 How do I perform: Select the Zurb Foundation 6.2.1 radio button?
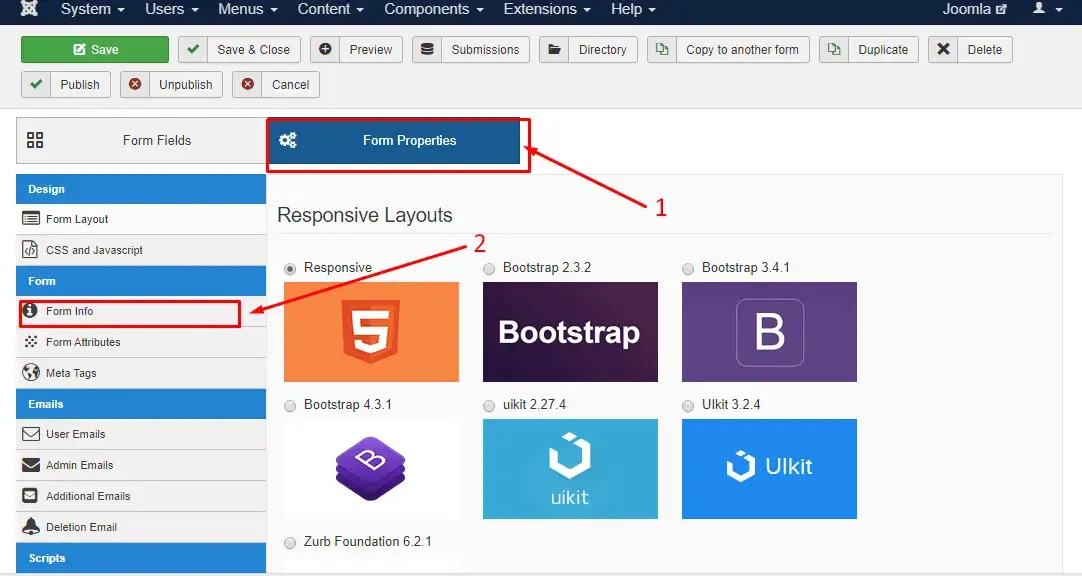tap(290, 543)
